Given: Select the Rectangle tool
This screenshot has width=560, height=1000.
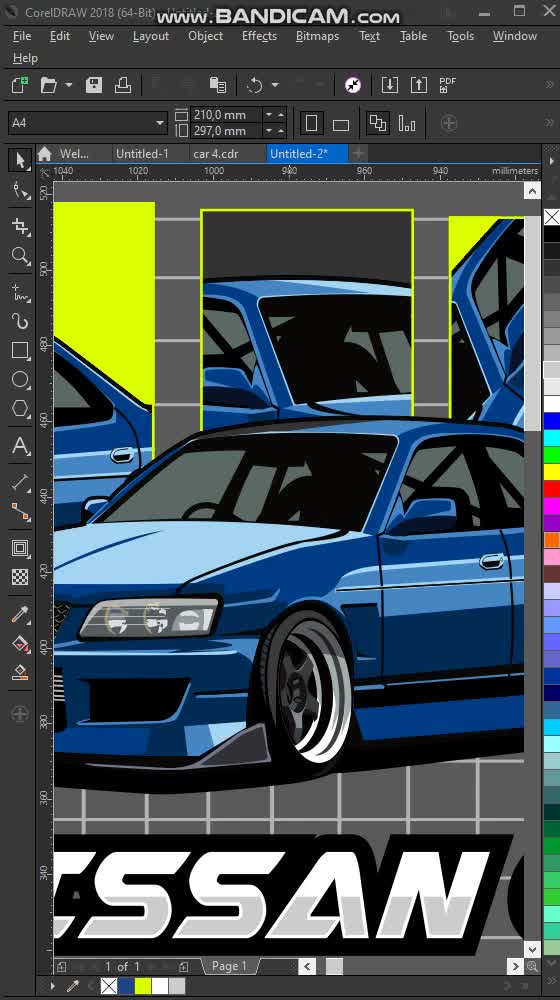Looking at the screenshot, I should [x=20, y=350].
